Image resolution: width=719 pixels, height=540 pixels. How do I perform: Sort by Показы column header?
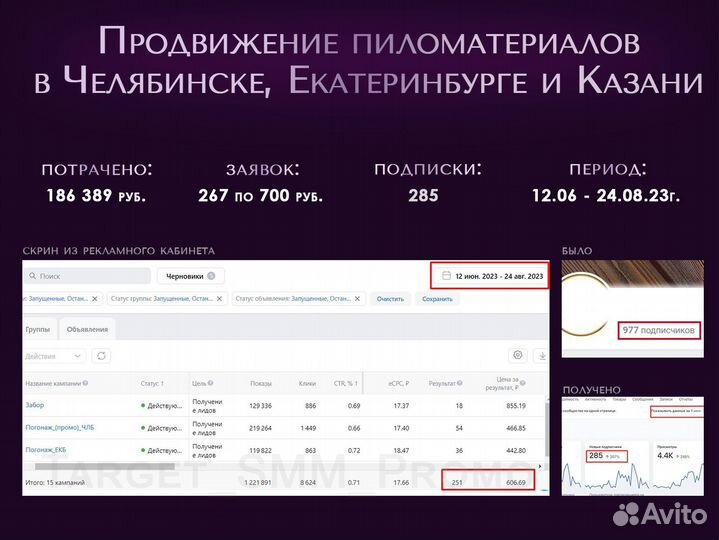pos(261,383)
